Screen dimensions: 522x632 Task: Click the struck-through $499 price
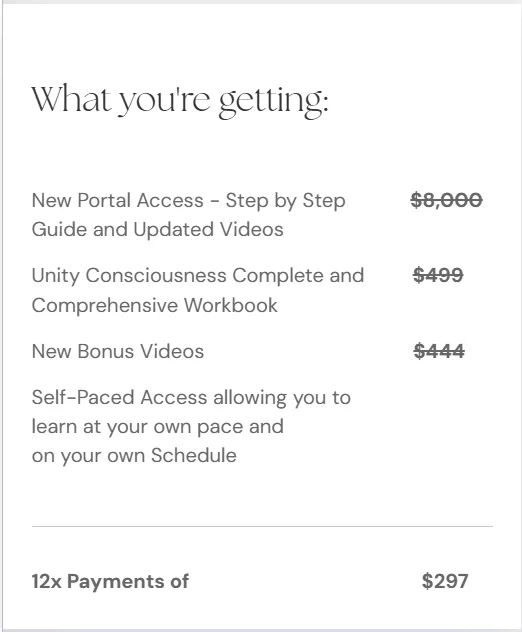click(438, 275)
